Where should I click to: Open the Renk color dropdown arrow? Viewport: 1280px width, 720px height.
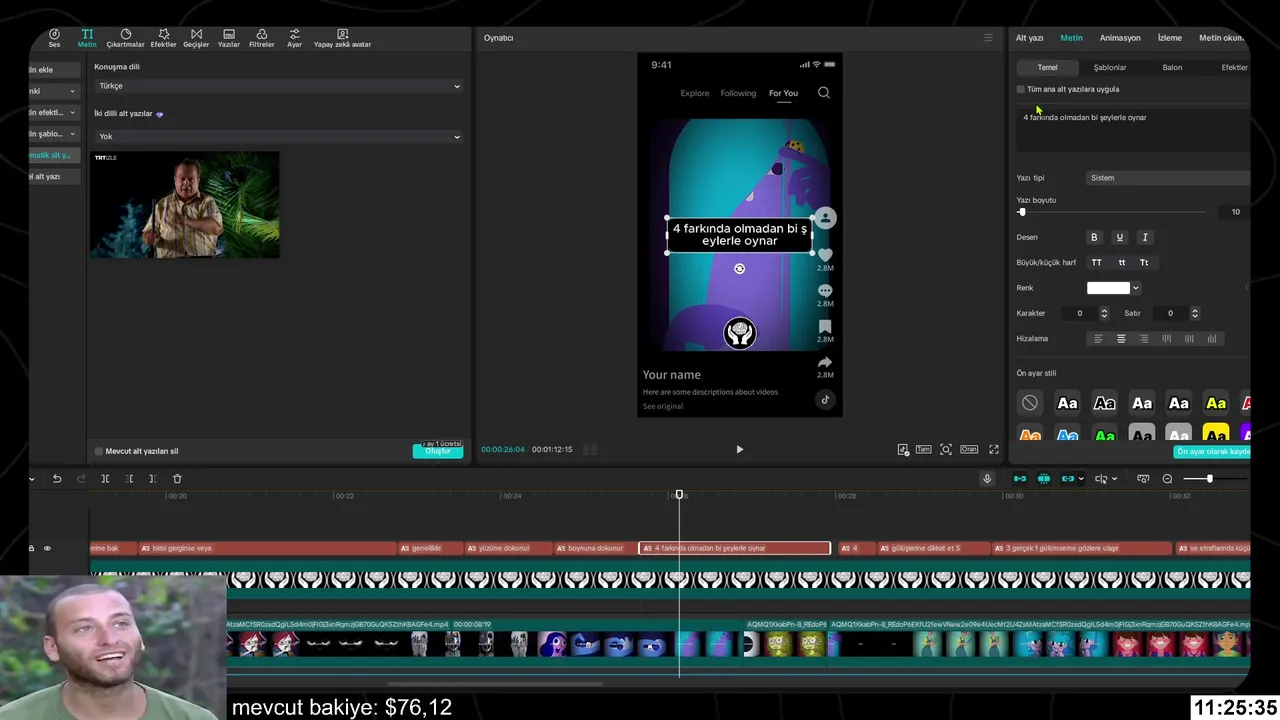tap(1136, 288)
